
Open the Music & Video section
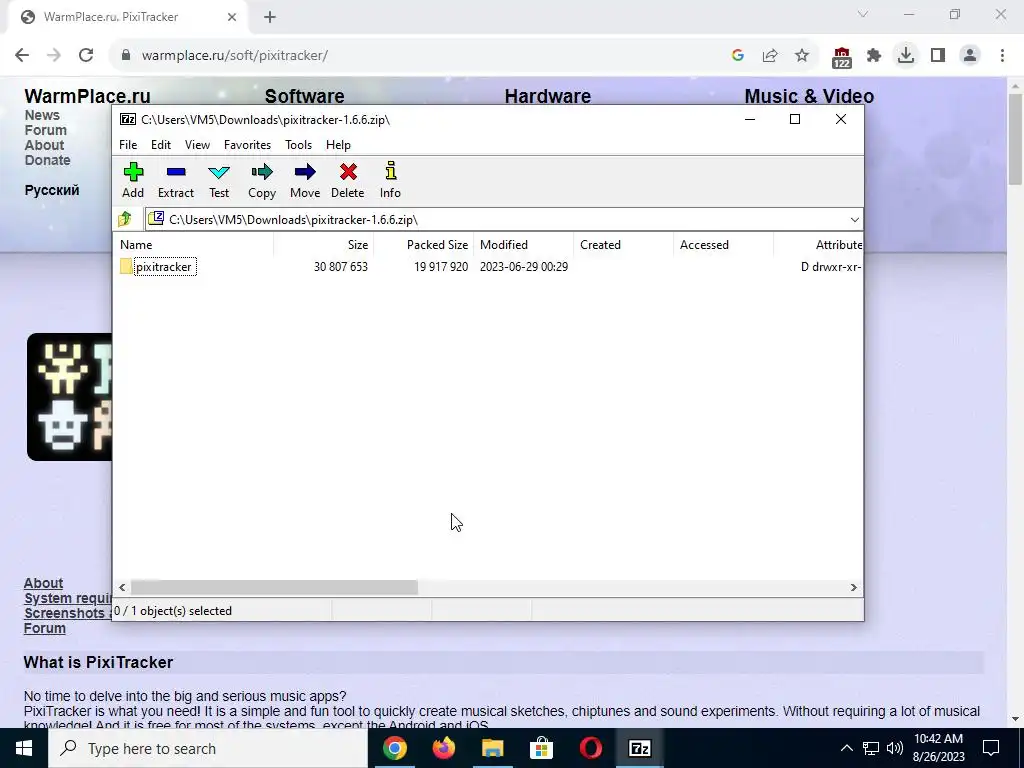(808, 95)
